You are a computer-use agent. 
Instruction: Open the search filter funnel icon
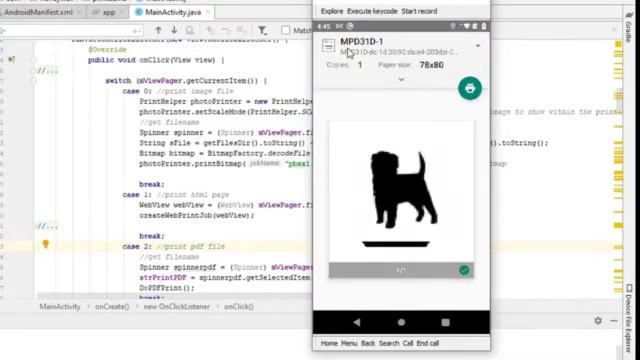click(262, 30)
